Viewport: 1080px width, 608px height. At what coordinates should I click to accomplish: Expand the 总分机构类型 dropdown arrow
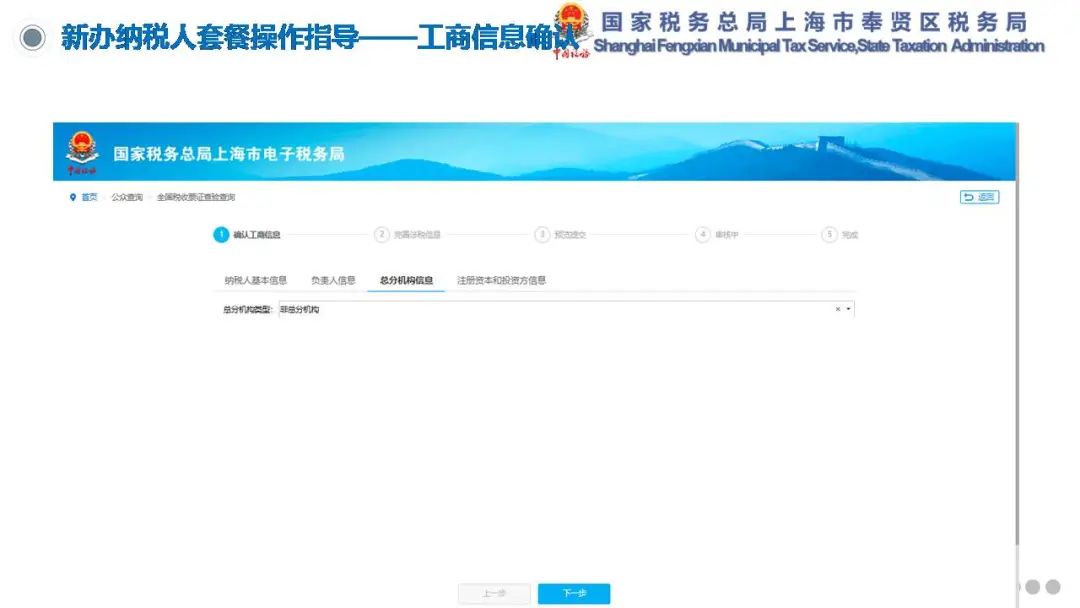coord(848,309)
